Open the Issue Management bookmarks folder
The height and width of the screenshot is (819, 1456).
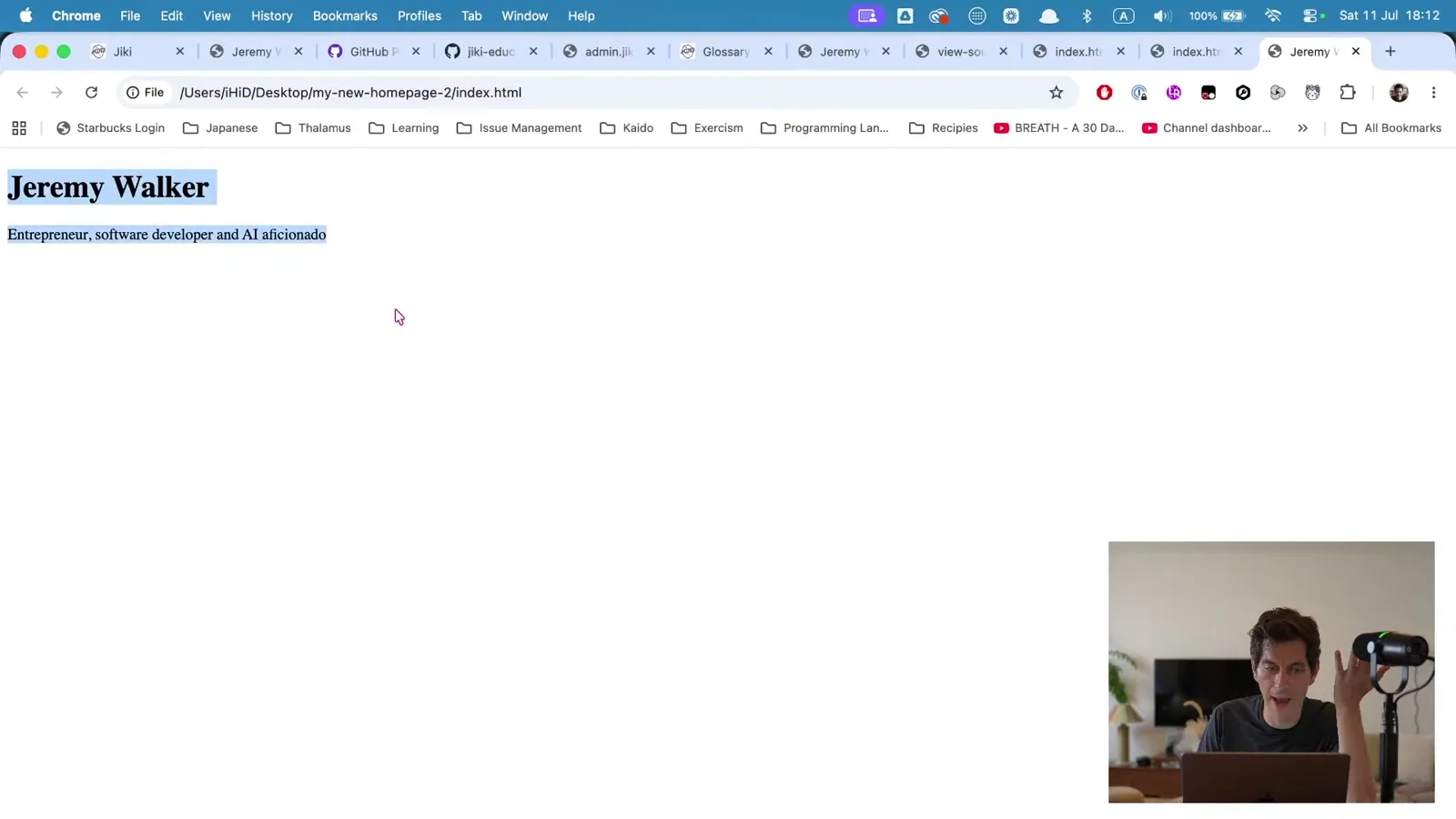click(519, 128)
